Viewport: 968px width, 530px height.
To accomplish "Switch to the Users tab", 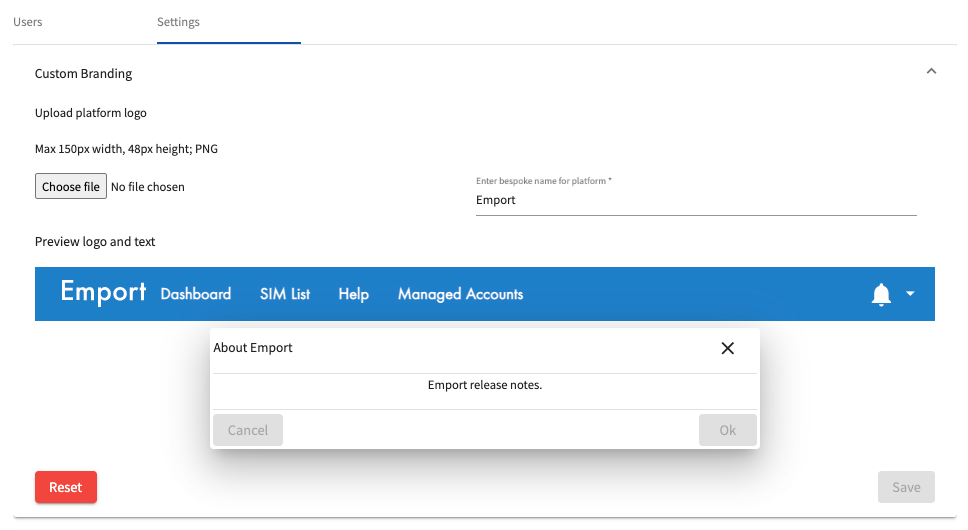I will point(28,22).
